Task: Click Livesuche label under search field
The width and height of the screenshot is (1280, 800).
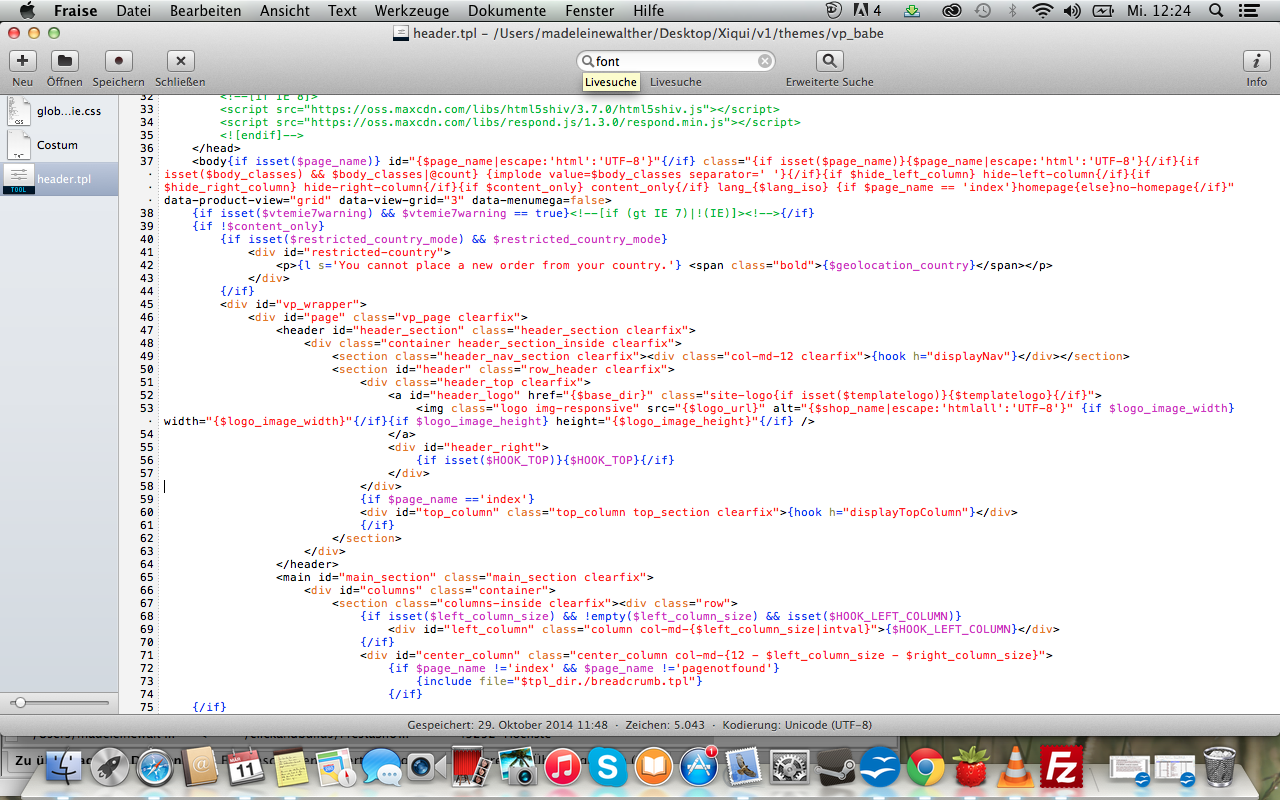Action: tap(676, 82)
